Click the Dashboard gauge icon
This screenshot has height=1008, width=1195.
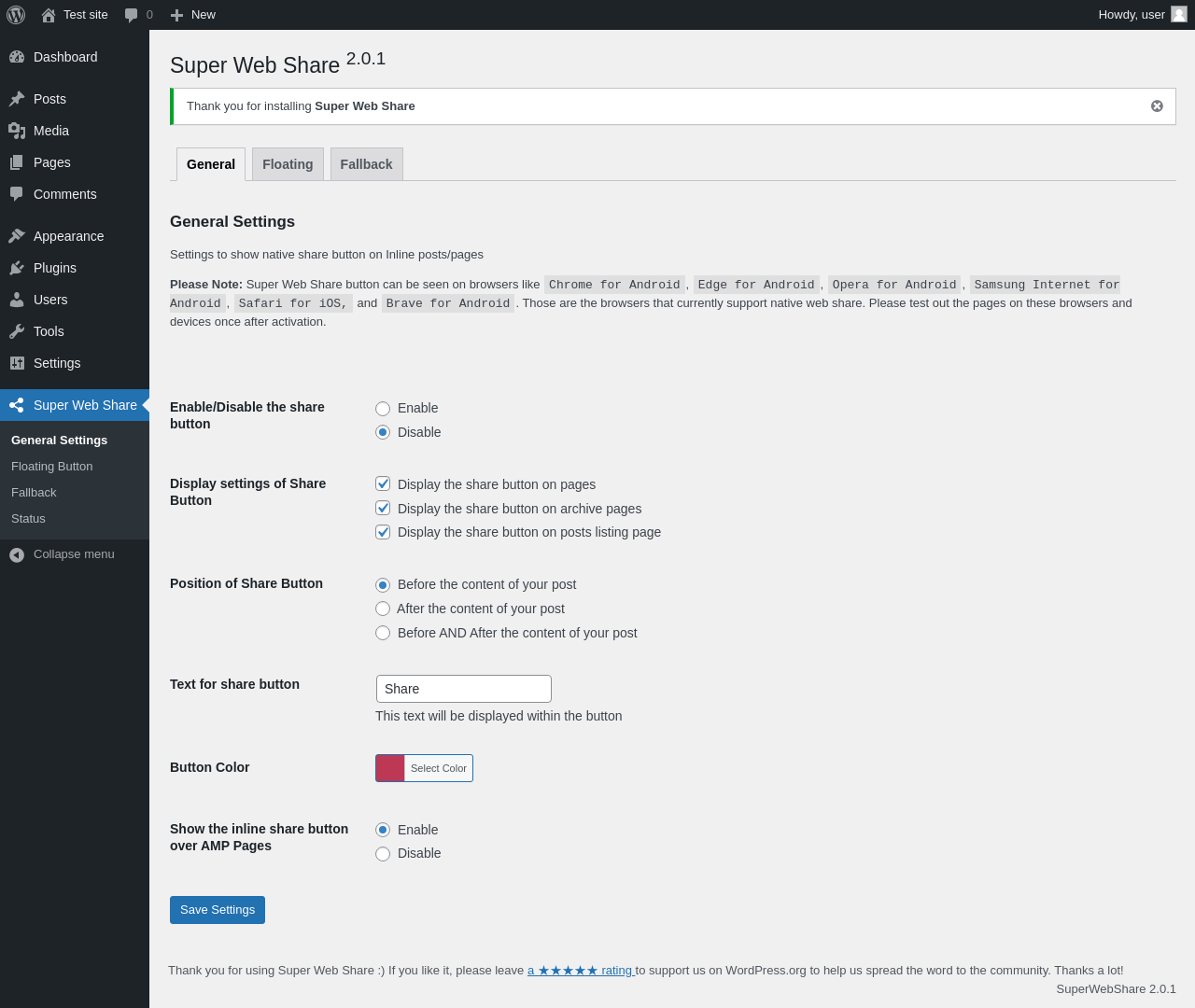pos(17,57)
